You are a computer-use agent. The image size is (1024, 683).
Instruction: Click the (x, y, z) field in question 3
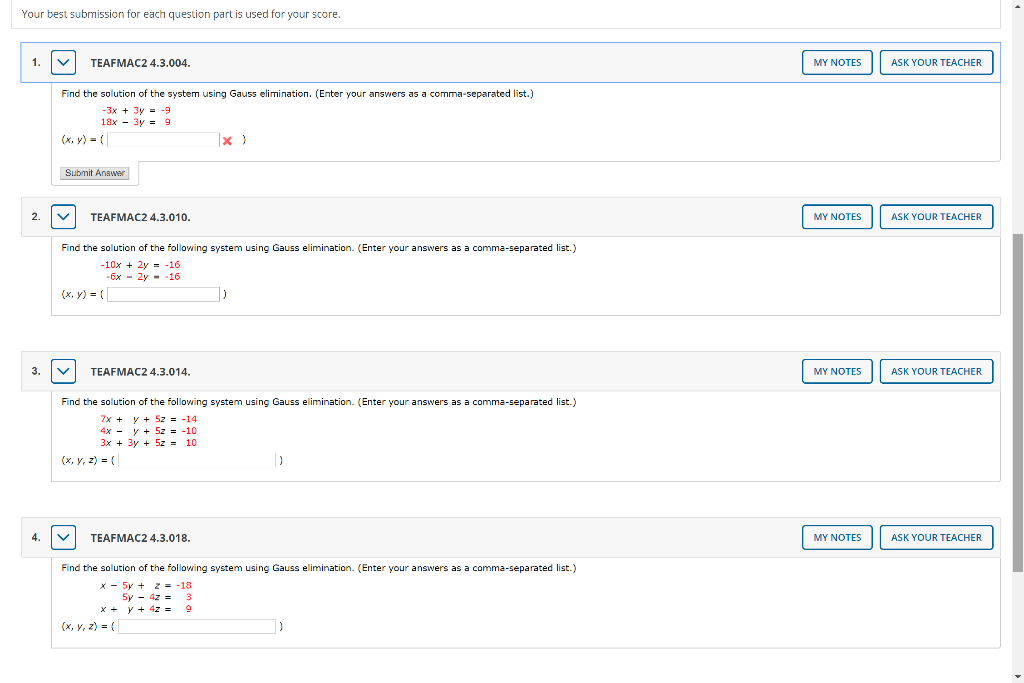pos(197,460)
